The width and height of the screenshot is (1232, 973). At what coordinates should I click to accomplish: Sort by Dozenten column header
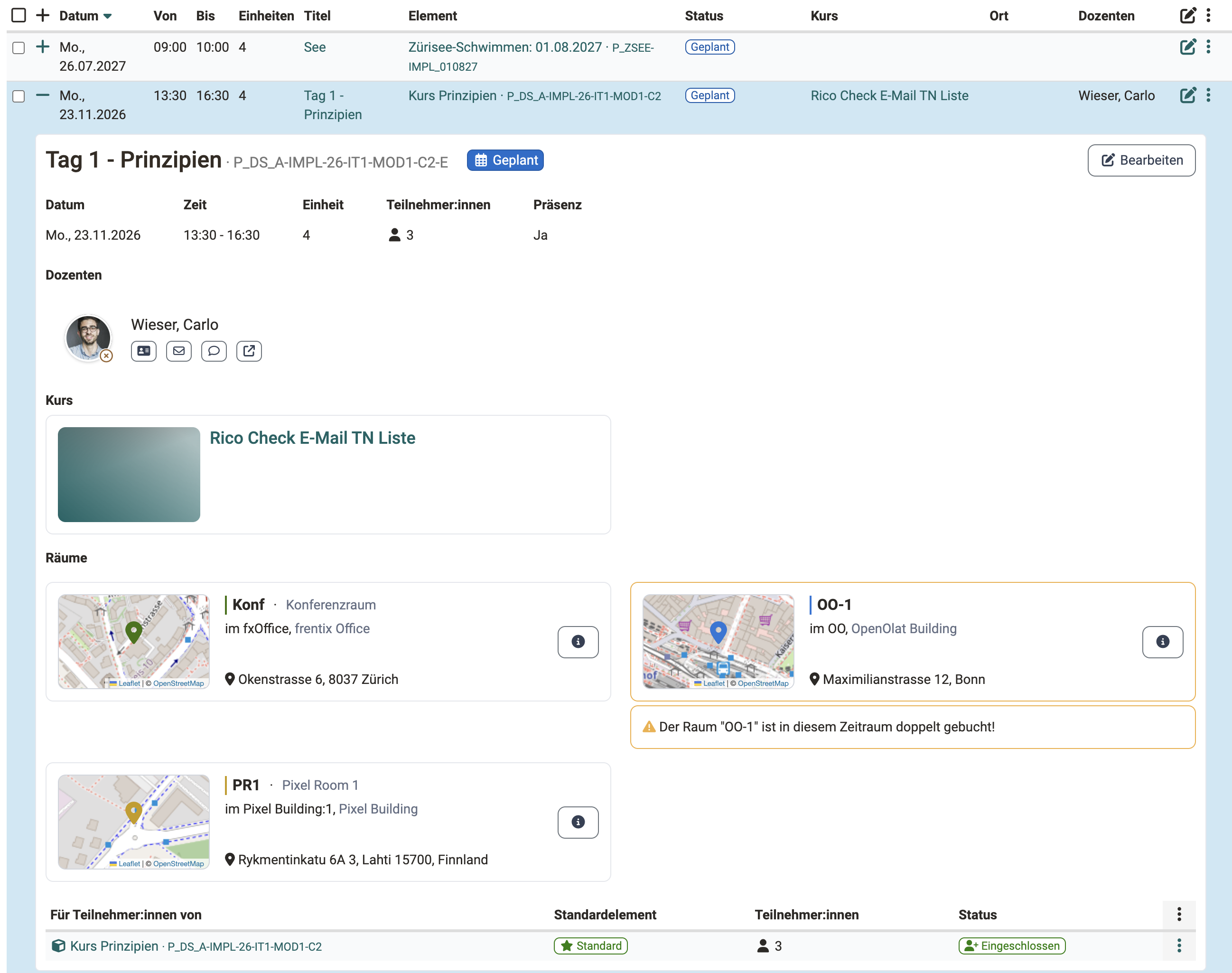coord(1106,16)
